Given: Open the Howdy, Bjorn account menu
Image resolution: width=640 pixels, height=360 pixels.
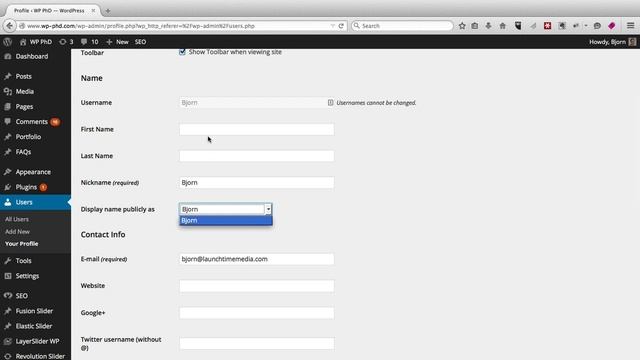Looking at the screenshot, I should [x=612, y=42].
